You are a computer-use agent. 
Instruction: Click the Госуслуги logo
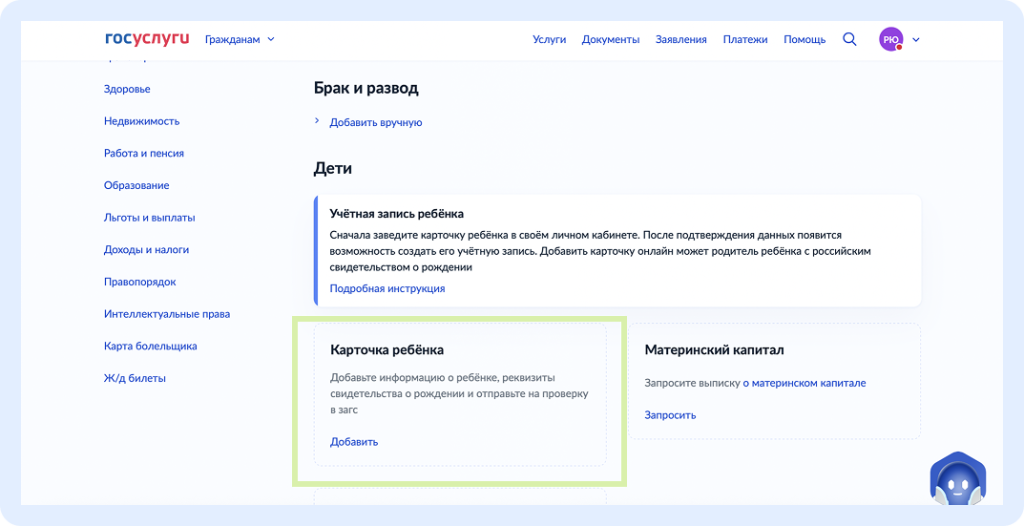pyautogui.click(x=146, y=39)
